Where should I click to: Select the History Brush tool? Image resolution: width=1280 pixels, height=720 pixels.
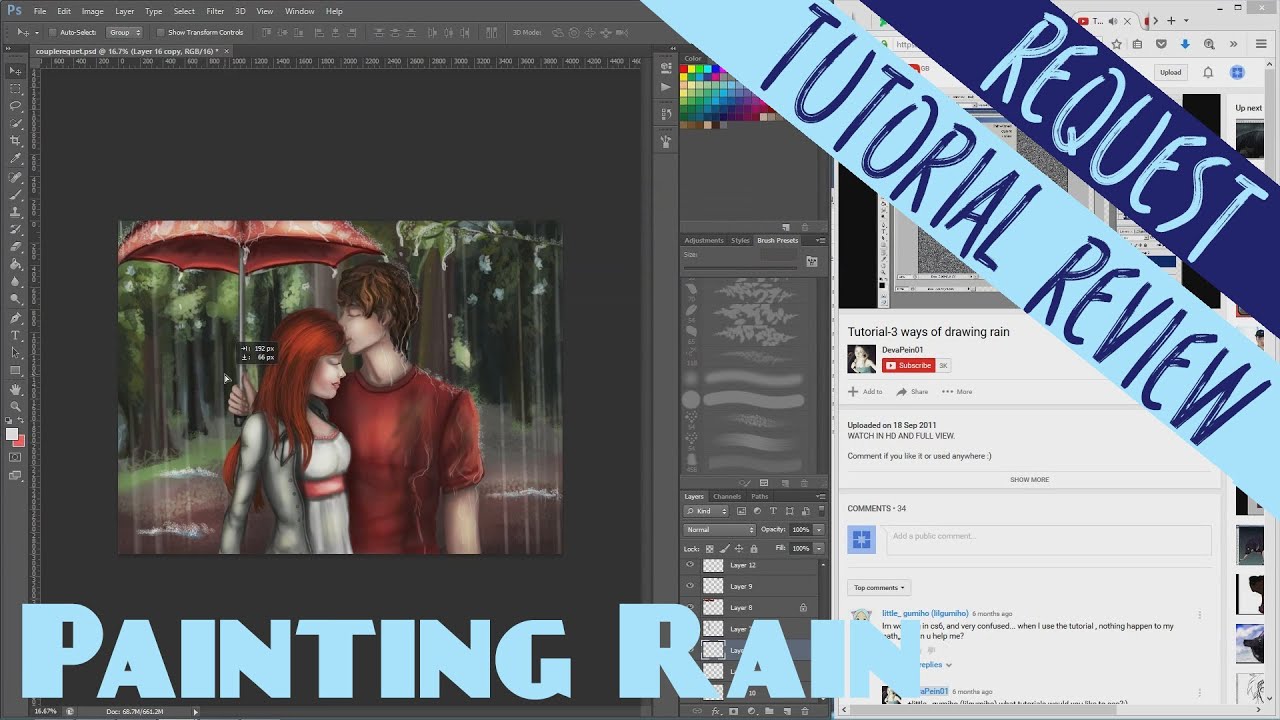[15, 229]
